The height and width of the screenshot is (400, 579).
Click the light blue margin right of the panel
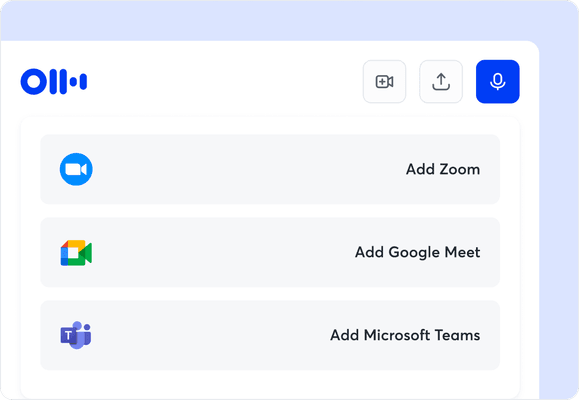point(558,222)
